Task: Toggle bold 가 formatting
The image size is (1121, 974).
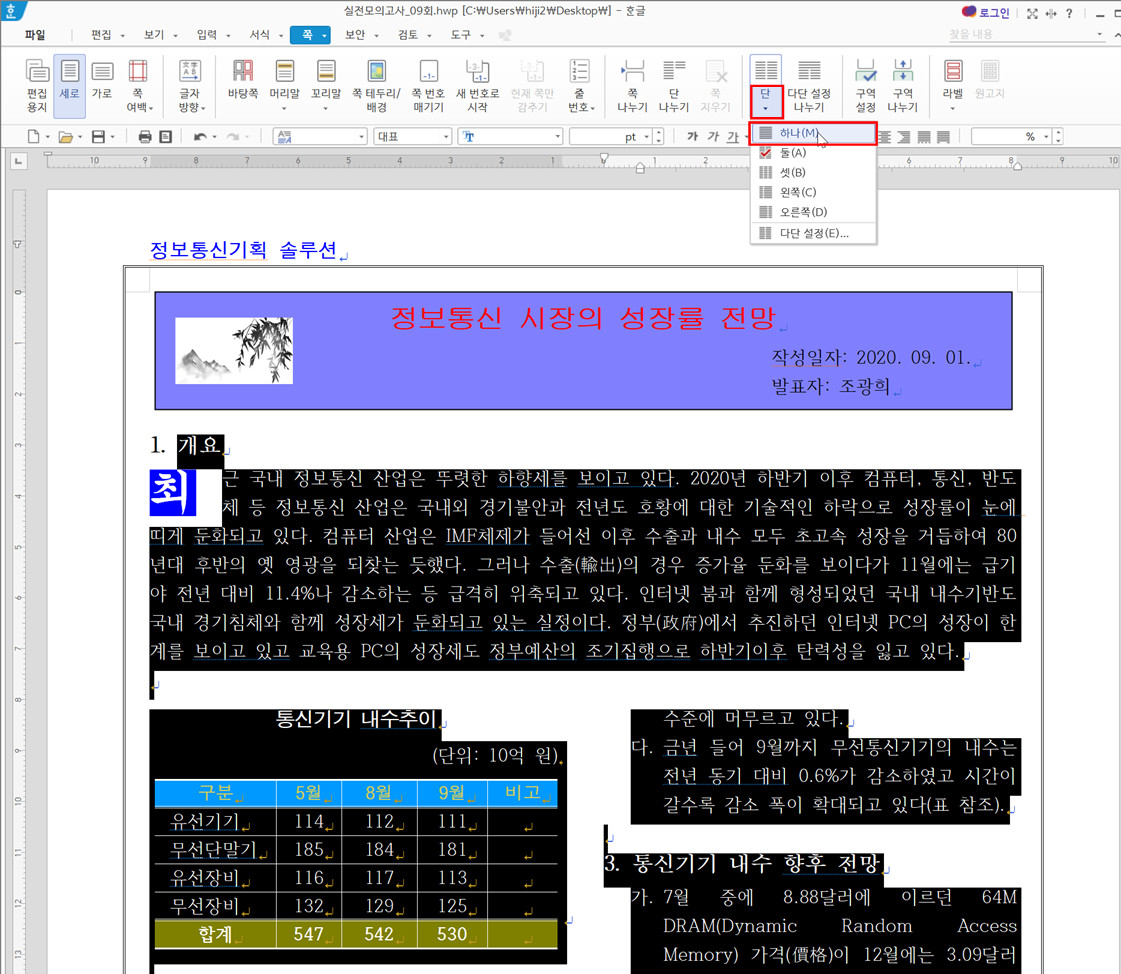Action: 692,137
